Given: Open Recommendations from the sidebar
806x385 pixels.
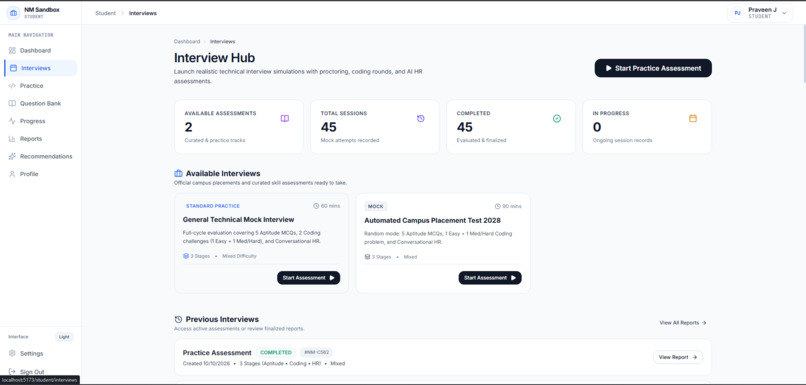Looking at the screenshot, I should point(41,156).
